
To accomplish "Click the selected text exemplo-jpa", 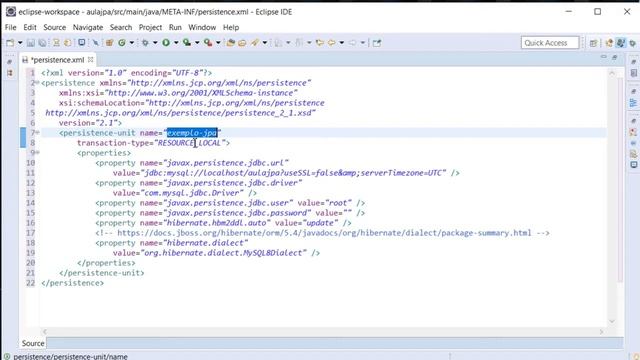I will click(x=192, y=133).
